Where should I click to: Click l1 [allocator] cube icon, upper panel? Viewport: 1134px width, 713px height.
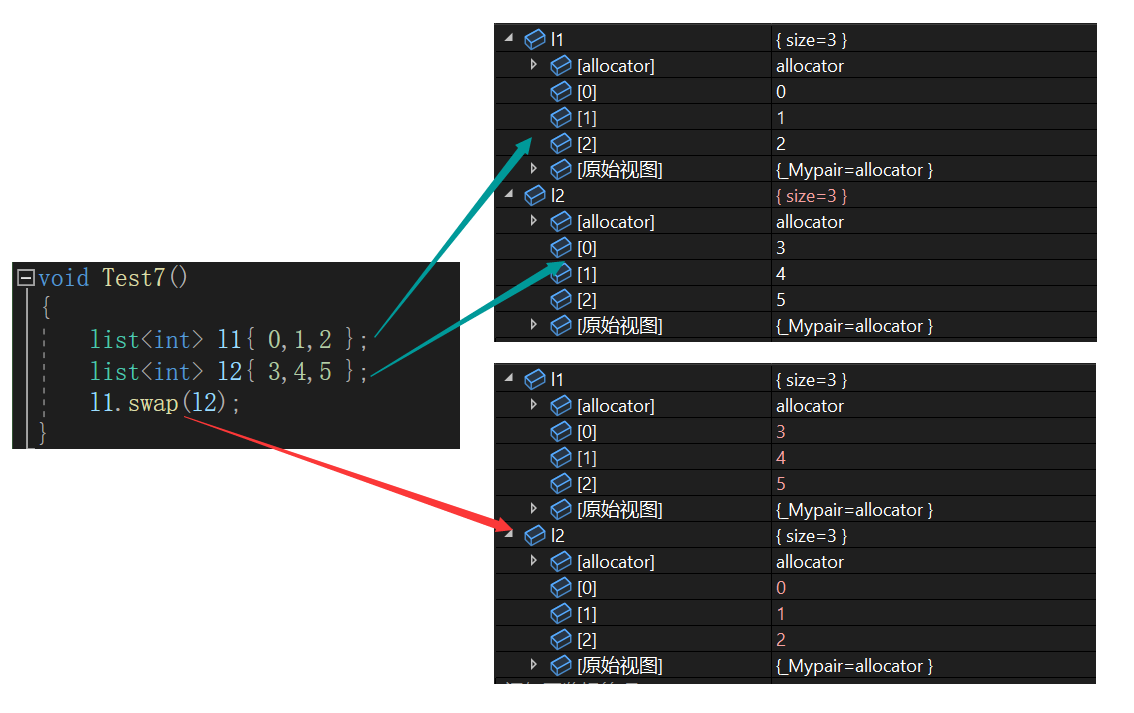coord(561,65)
